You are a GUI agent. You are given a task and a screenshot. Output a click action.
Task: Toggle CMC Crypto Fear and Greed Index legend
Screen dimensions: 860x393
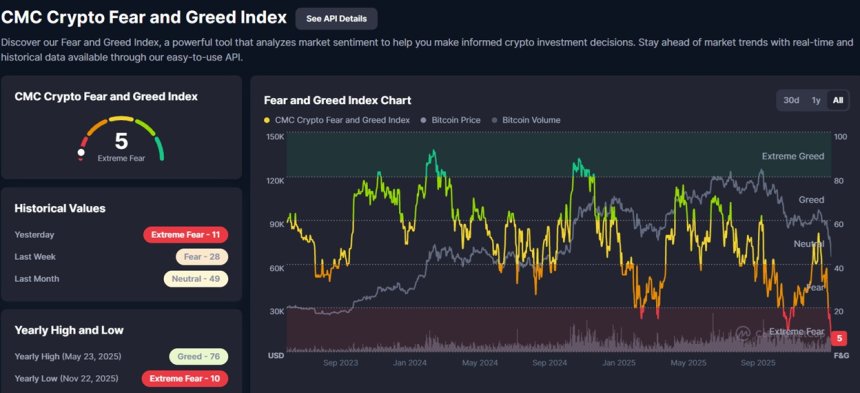tap(337, 120)
